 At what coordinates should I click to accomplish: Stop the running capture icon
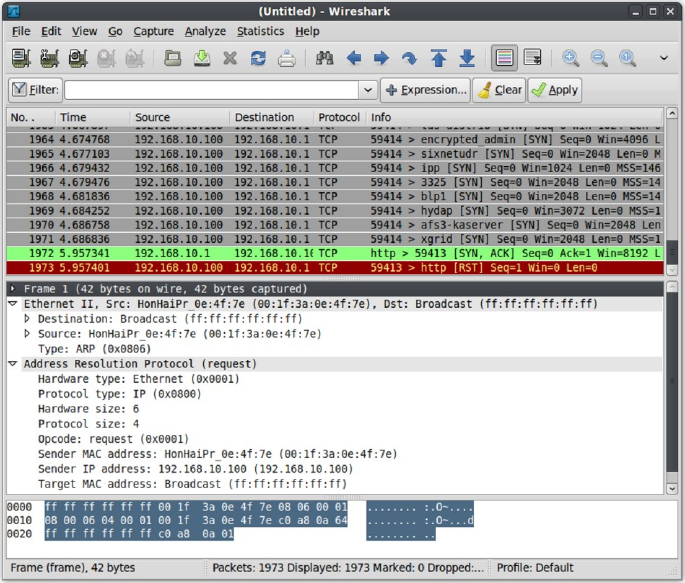pyautogui.click(x=106, y=58)
